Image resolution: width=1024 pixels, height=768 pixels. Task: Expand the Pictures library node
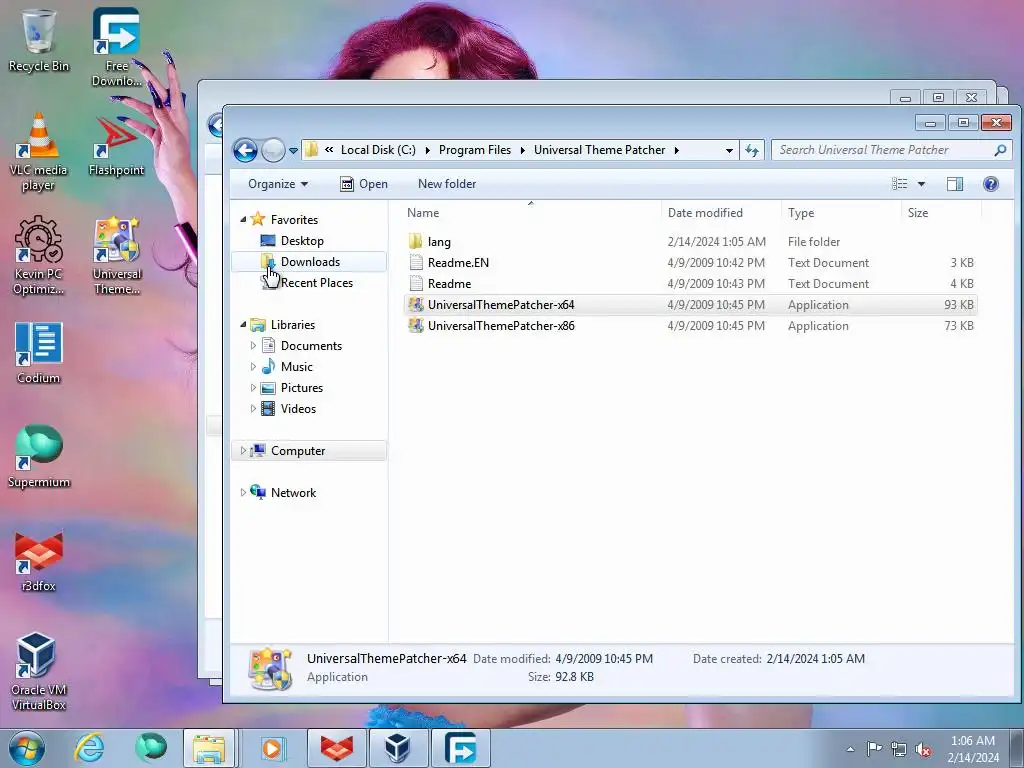pos(253,387)
